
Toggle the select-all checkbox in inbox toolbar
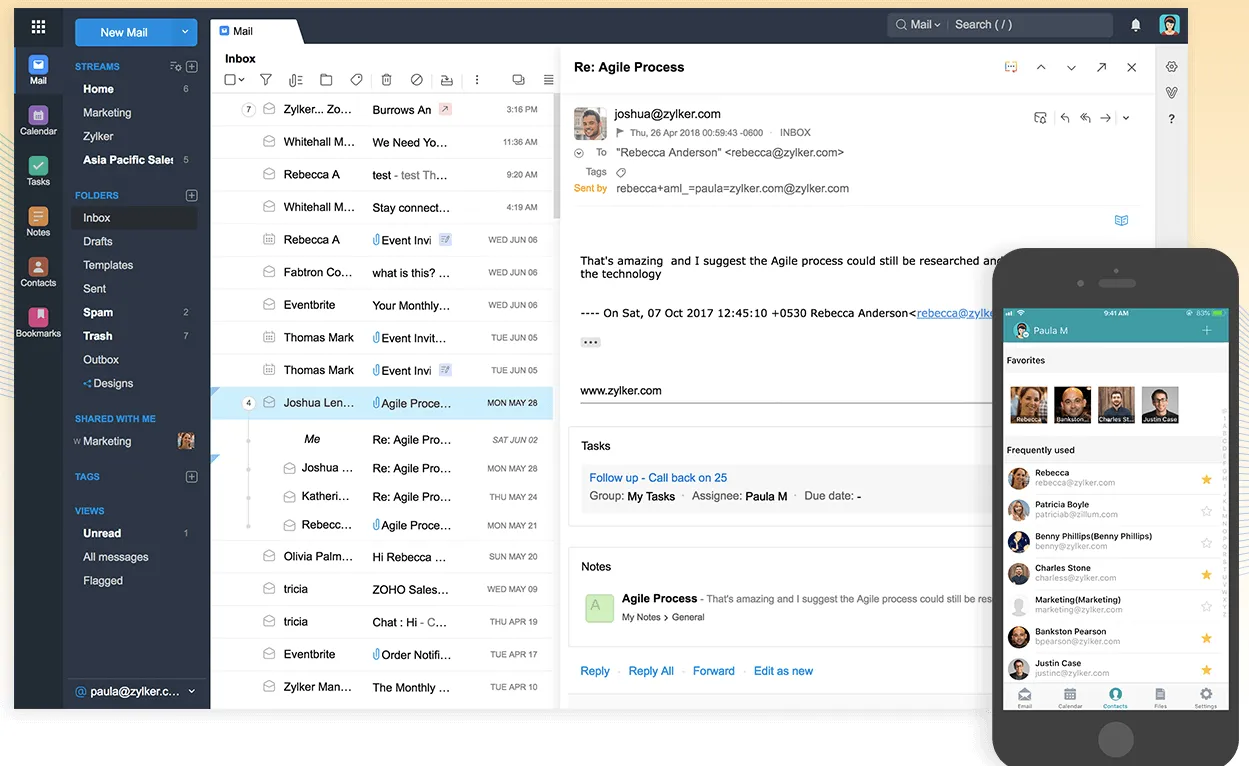(230, 80)
